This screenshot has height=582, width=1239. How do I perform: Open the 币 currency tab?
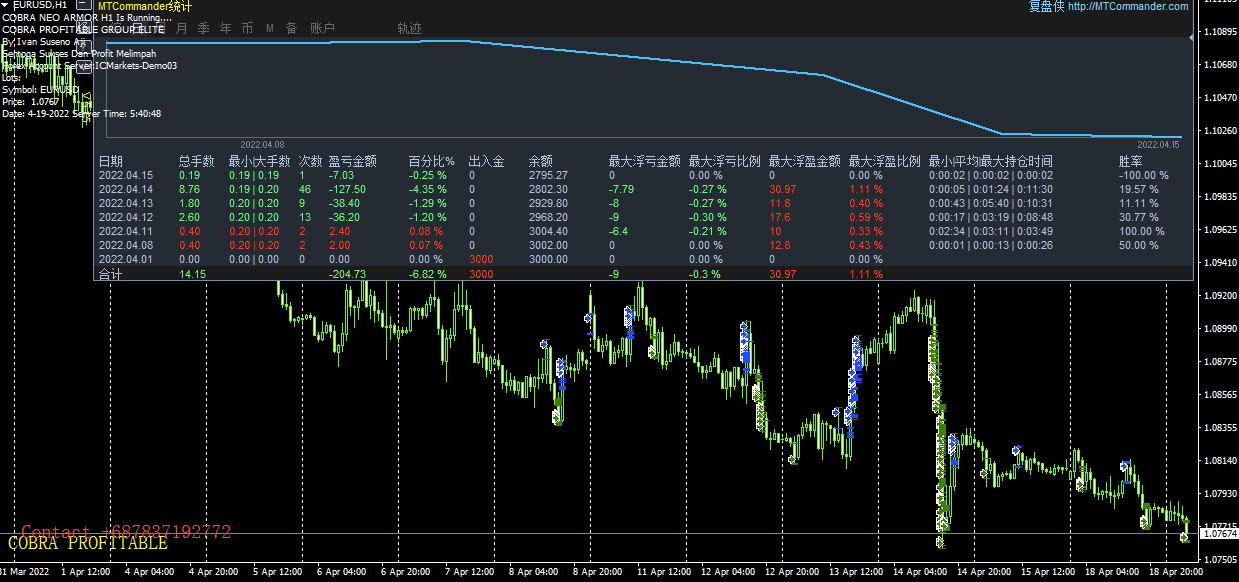(248, 29)
